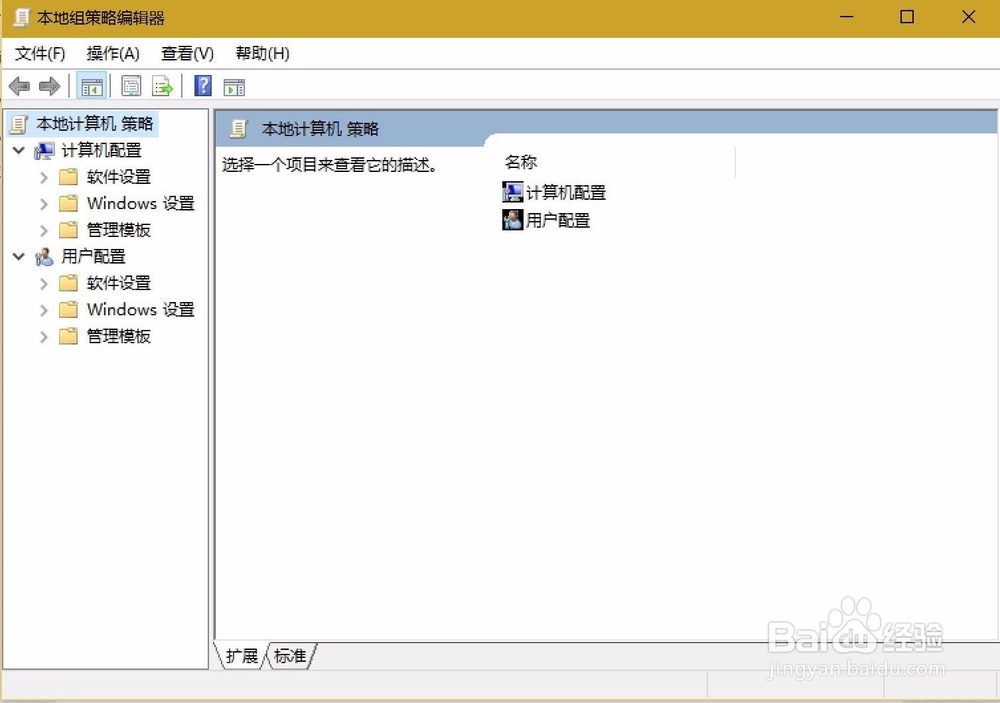Toggle Show/Hide Console Tree toolbar icon
This screenshot has width=1000, height=703.
tap(91, 86)
